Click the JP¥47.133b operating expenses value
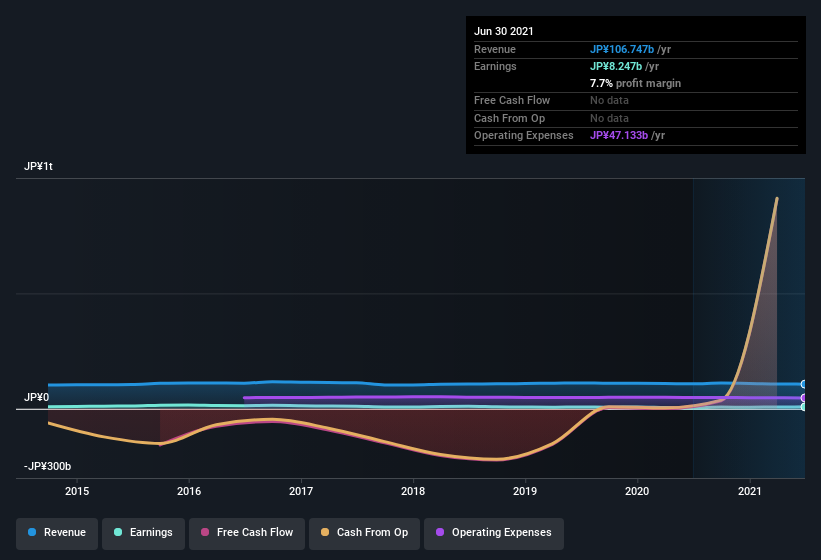Image resolution: width=821 pixels, height=560 pixels. pyautogui.click(x=619, y=136)
